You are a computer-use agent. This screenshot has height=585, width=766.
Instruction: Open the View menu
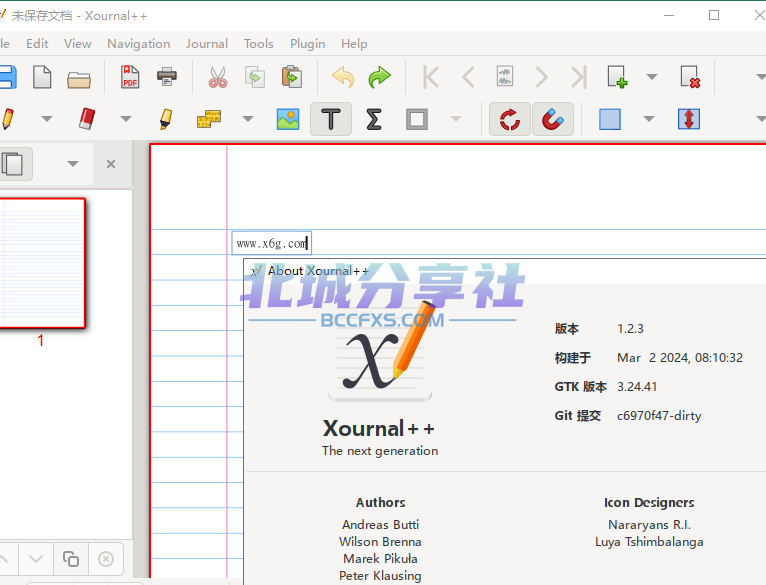point(77,43)
